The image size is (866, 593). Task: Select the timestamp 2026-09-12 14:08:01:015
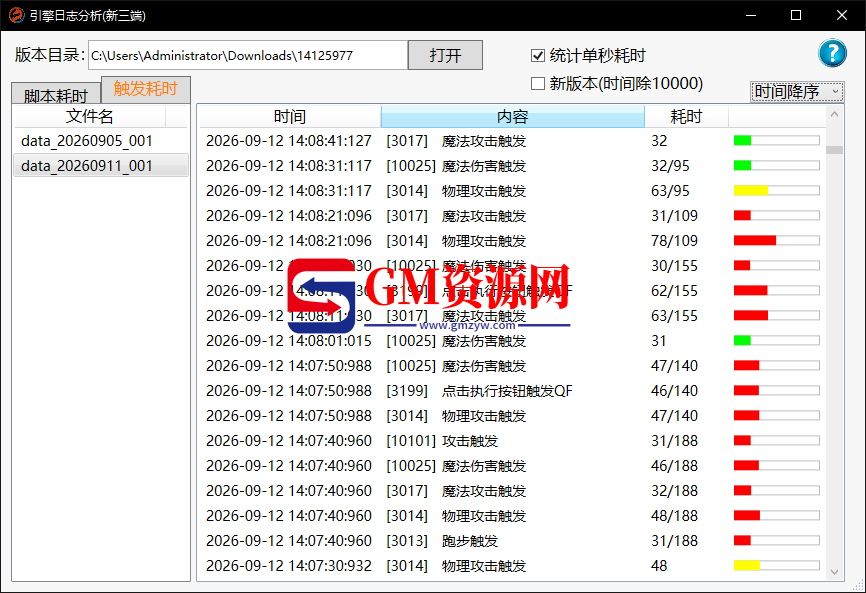(x=289, y=341)
